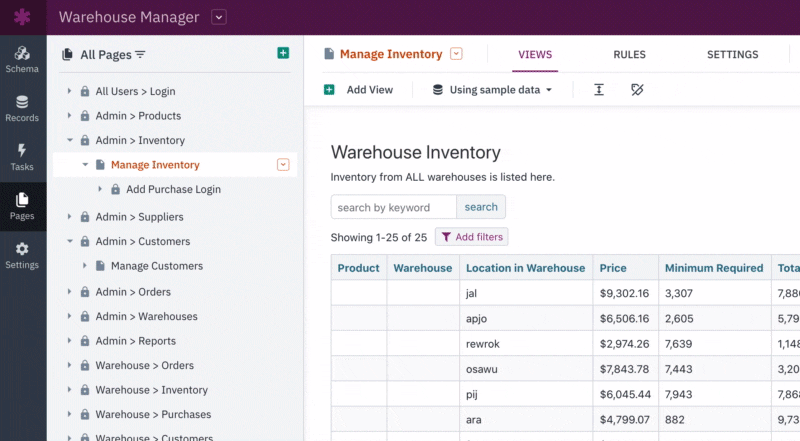Sort by the Product column header
Image resolution: width=800 pixels, height=441 pixels.
(x=358, y=268)
